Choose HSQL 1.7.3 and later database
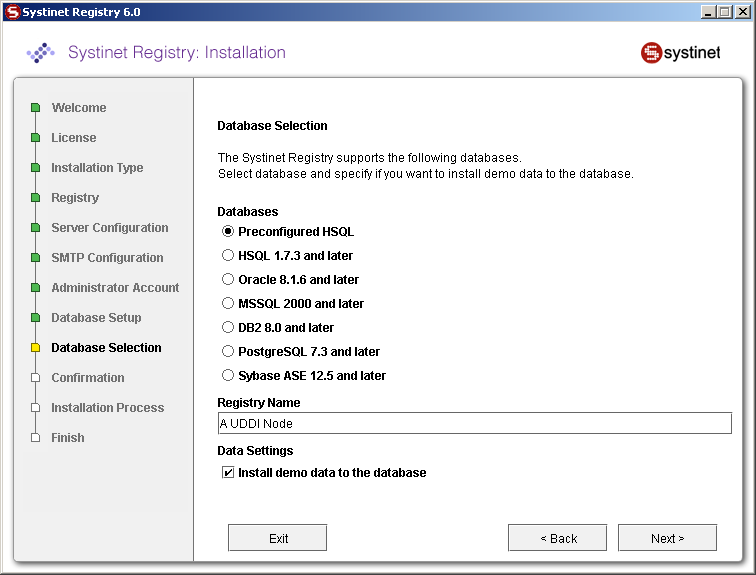 click(x=228, y=255)
